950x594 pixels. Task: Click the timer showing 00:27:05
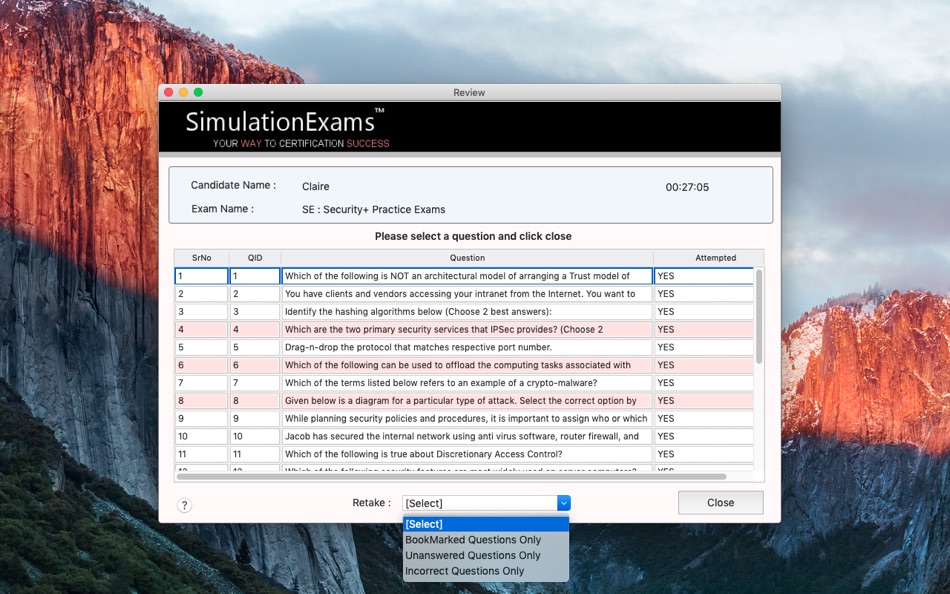pyautogui.click(x=687, y=187)
